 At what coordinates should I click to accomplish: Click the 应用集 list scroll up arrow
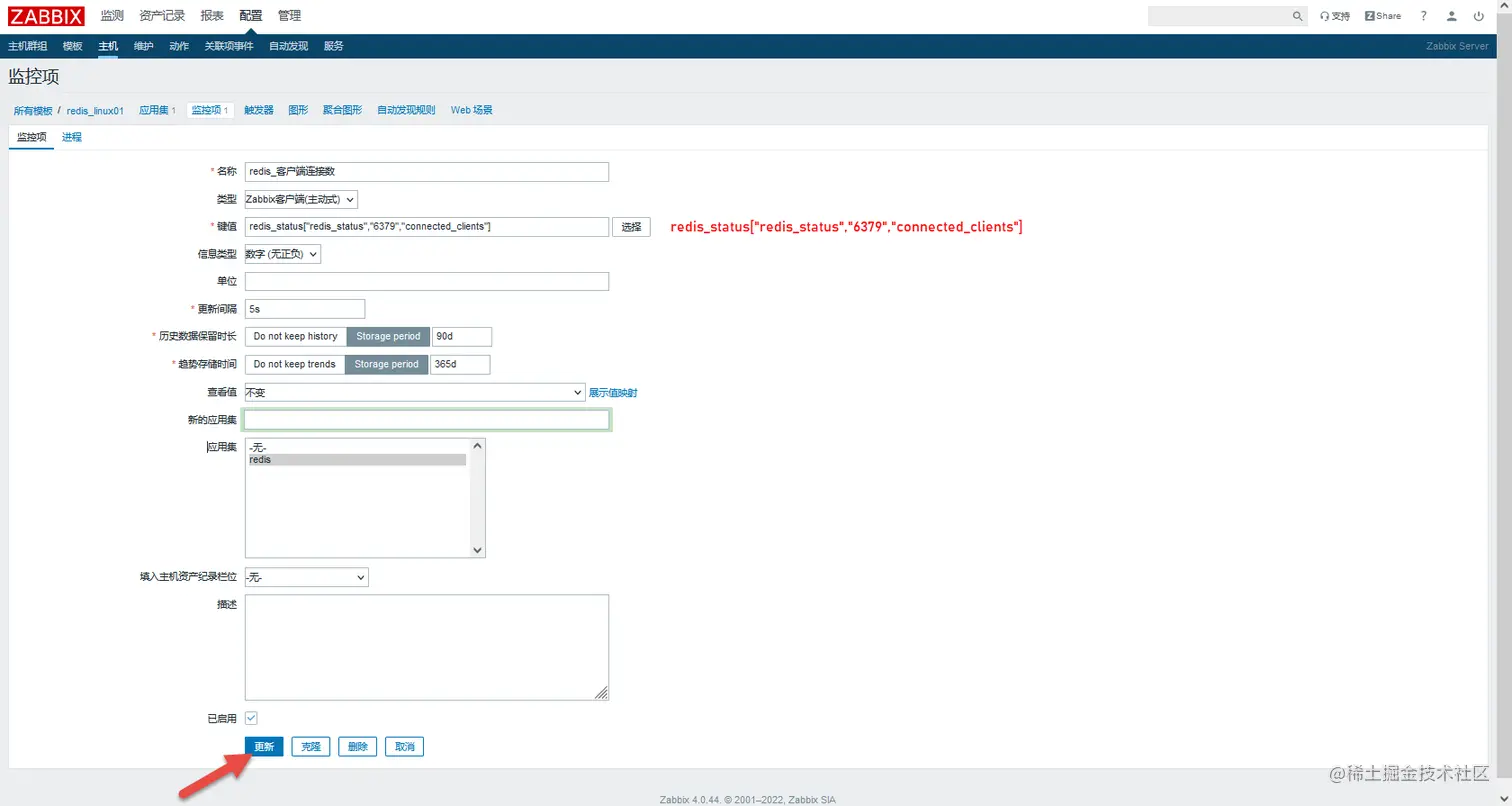tap(477, 446)
